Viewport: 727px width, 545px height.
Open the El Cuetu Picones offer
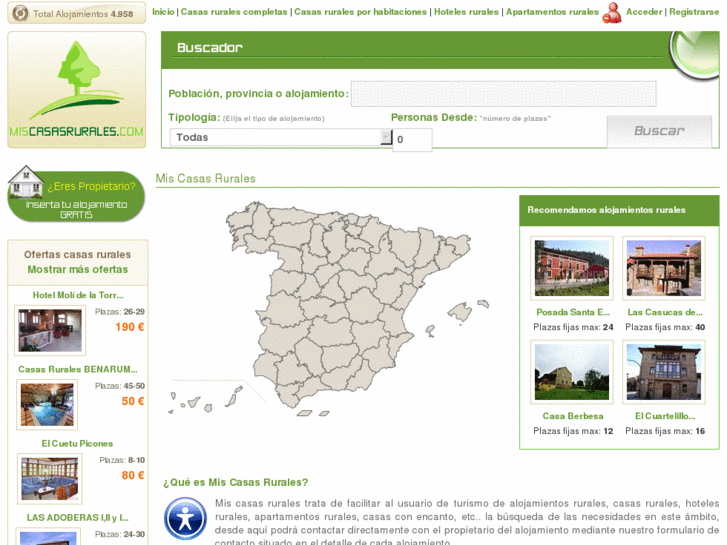pyautogui.click(x=77, y=443)
